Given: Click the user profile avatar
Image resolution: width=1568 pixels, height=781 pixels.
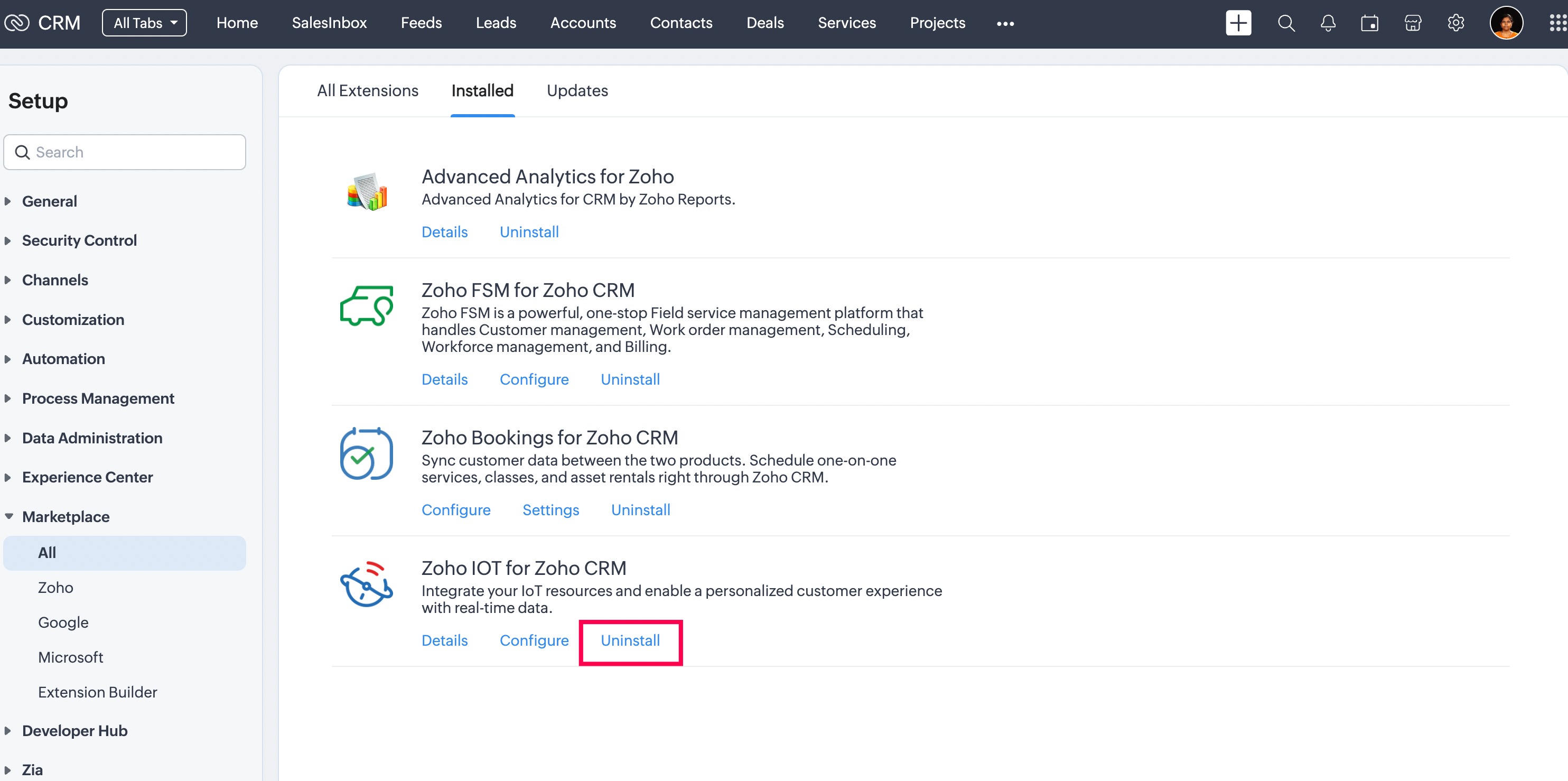Looking at the screenshot, I should coord(1506,23).
